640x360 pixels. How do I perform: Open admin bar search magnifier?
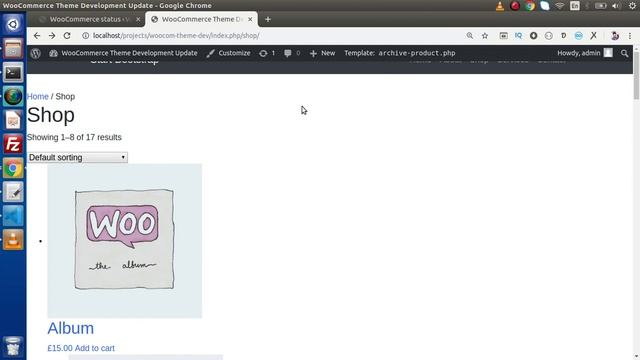click(x=624, y=53)
